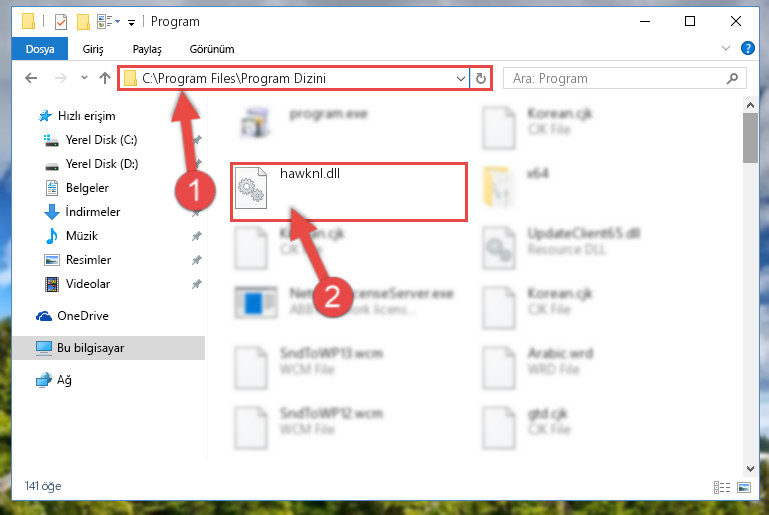Expand the address bar history dropdown
769x515 pixels.
tap(461, 78)
